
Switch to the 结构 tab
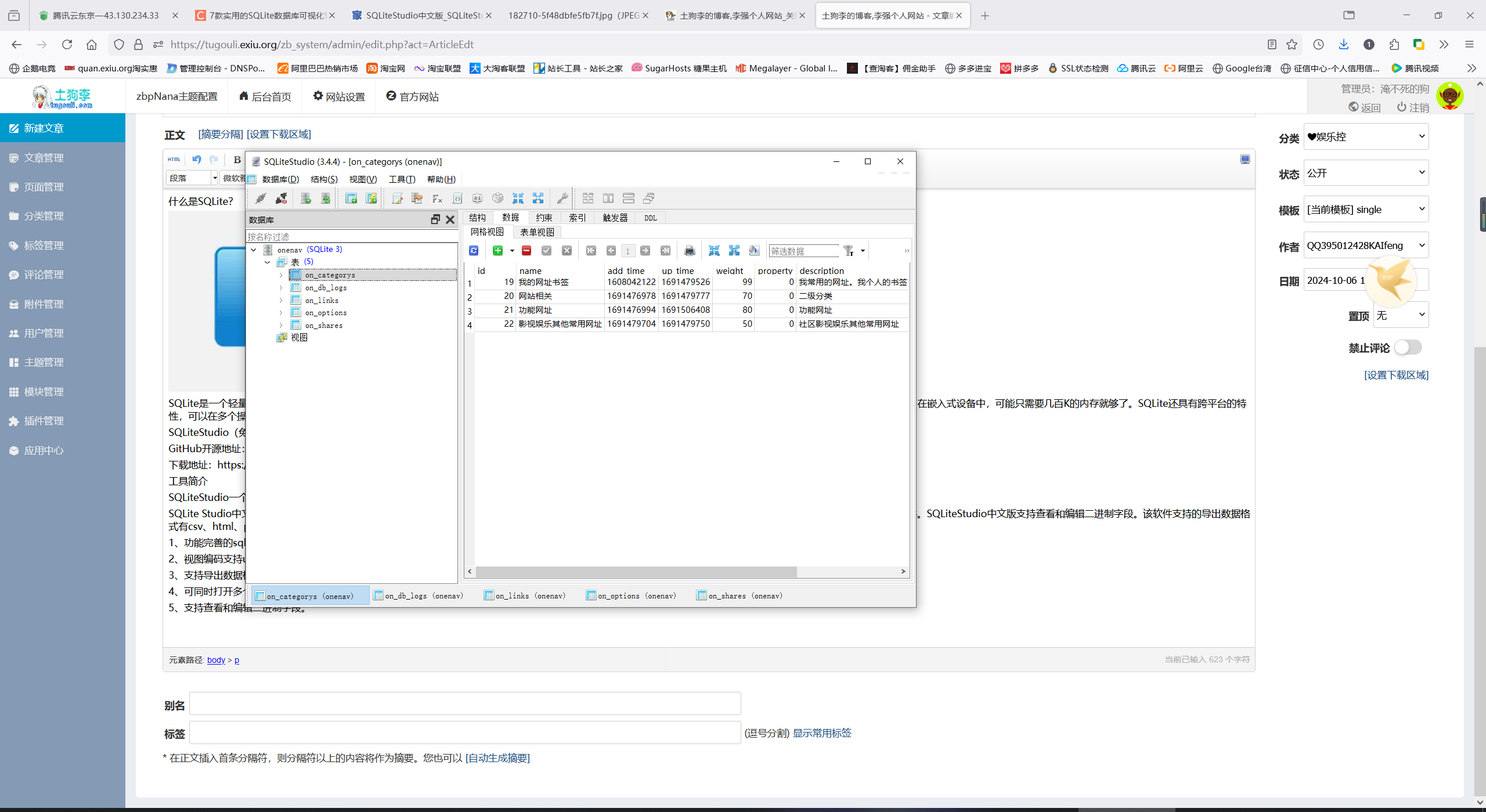coord(478,218)
